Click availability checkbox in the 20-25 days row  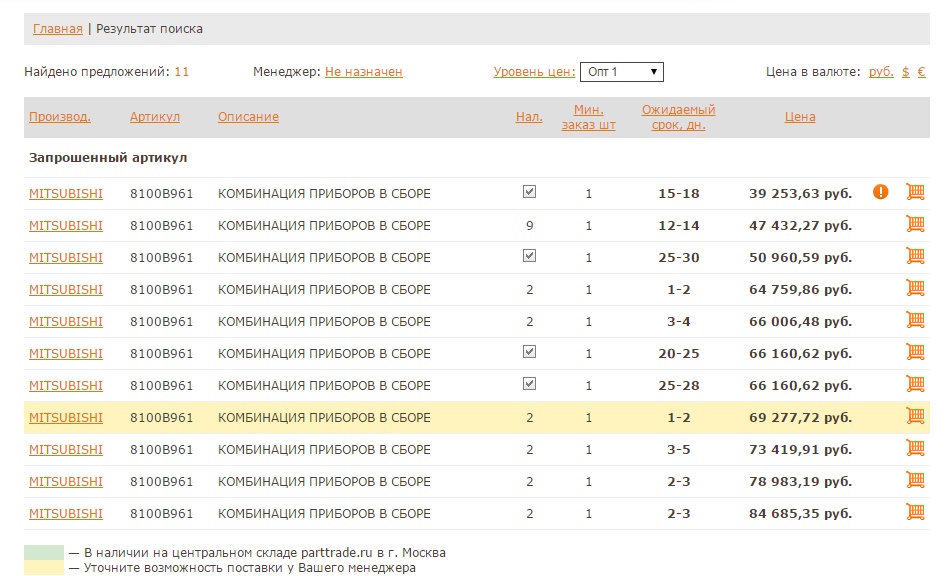530,352
